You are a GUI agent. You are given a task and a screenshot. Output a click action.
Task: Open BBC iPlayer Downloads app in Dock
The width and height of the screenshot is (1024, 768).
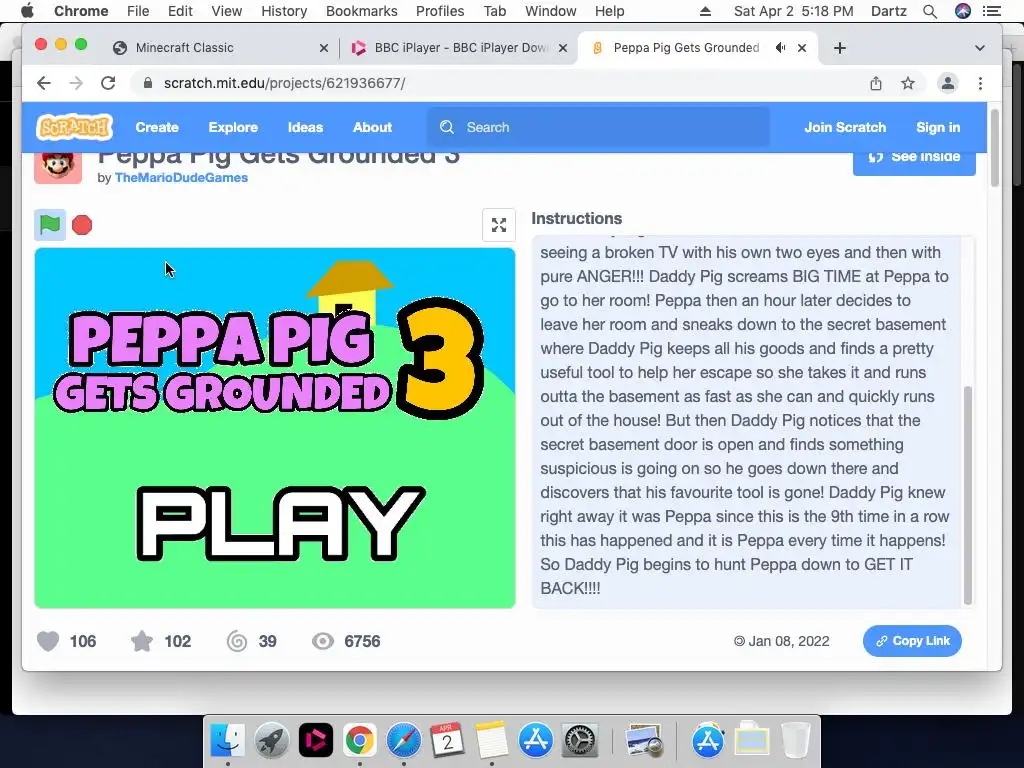[x=315, y=741]
